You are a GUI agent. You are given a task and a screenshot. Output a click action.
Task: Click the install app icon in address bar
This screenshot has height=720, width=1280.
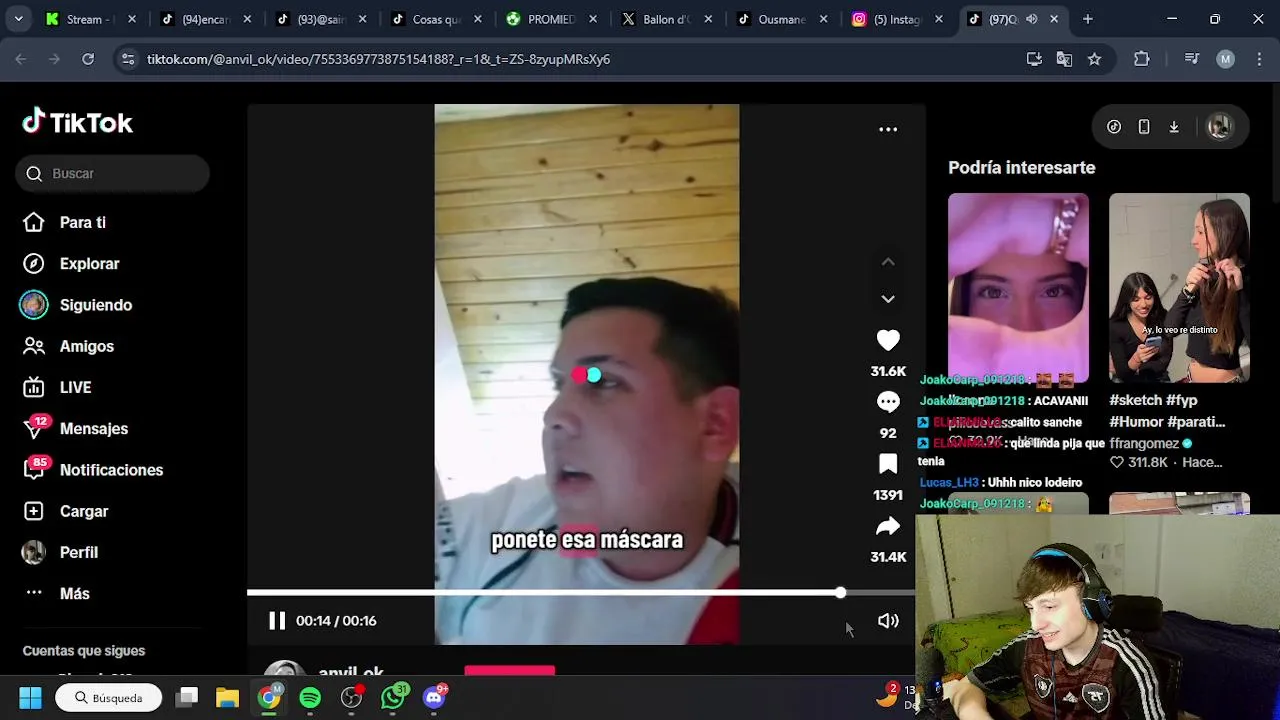1034,59
